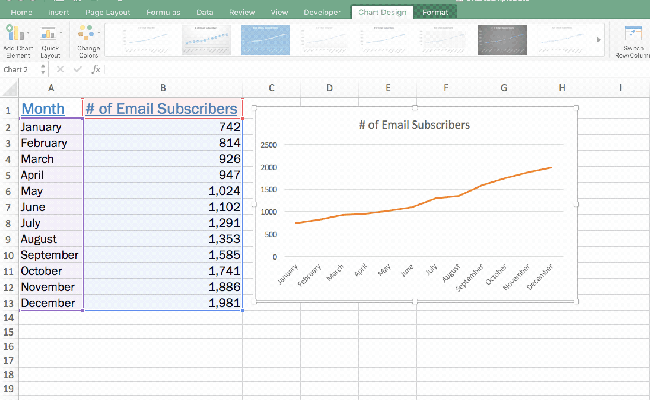Click the chart's right middle resize handle
650x400 pixels.
[576, 204]
